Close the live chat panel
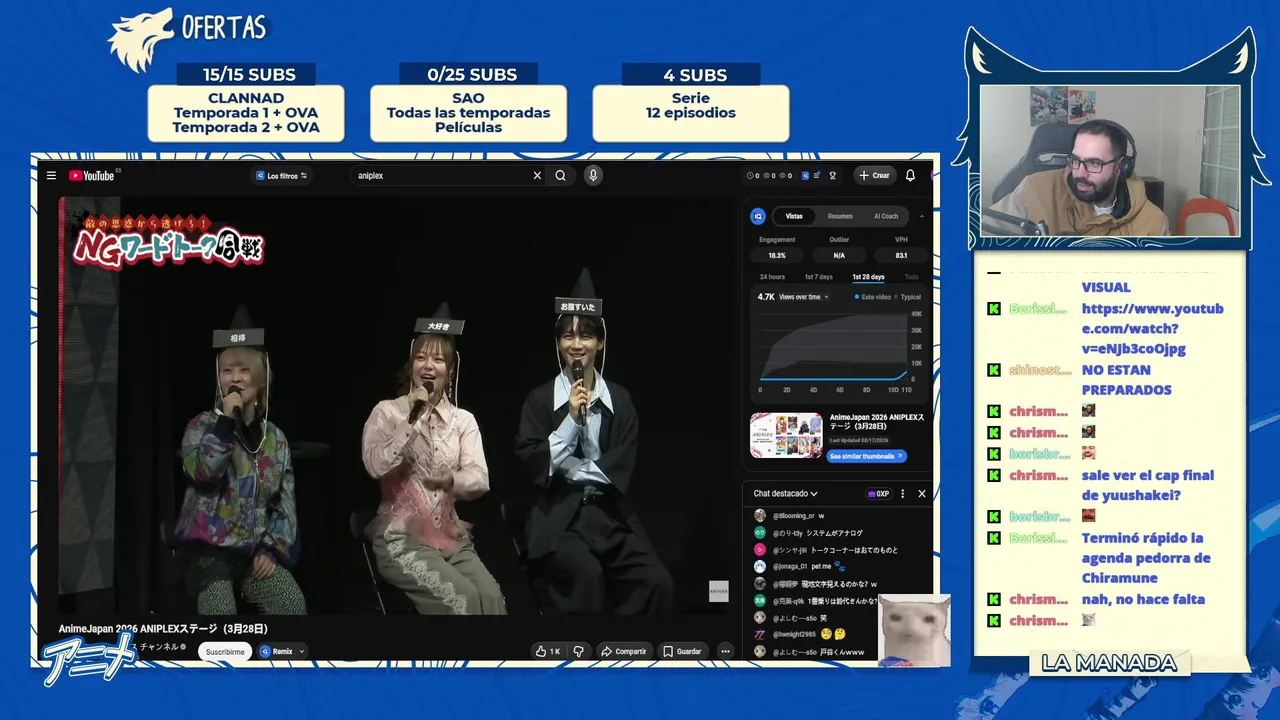This screenshot has height=720, width=1280. (x=922, y=493)
